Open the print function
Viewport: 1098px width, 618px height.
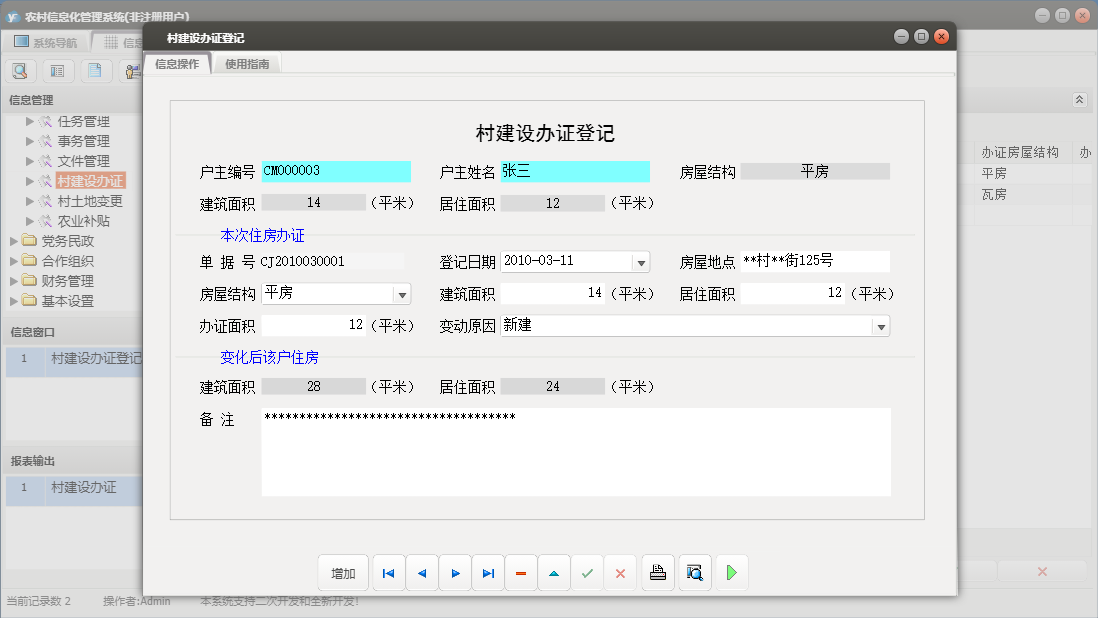point(657,572)
